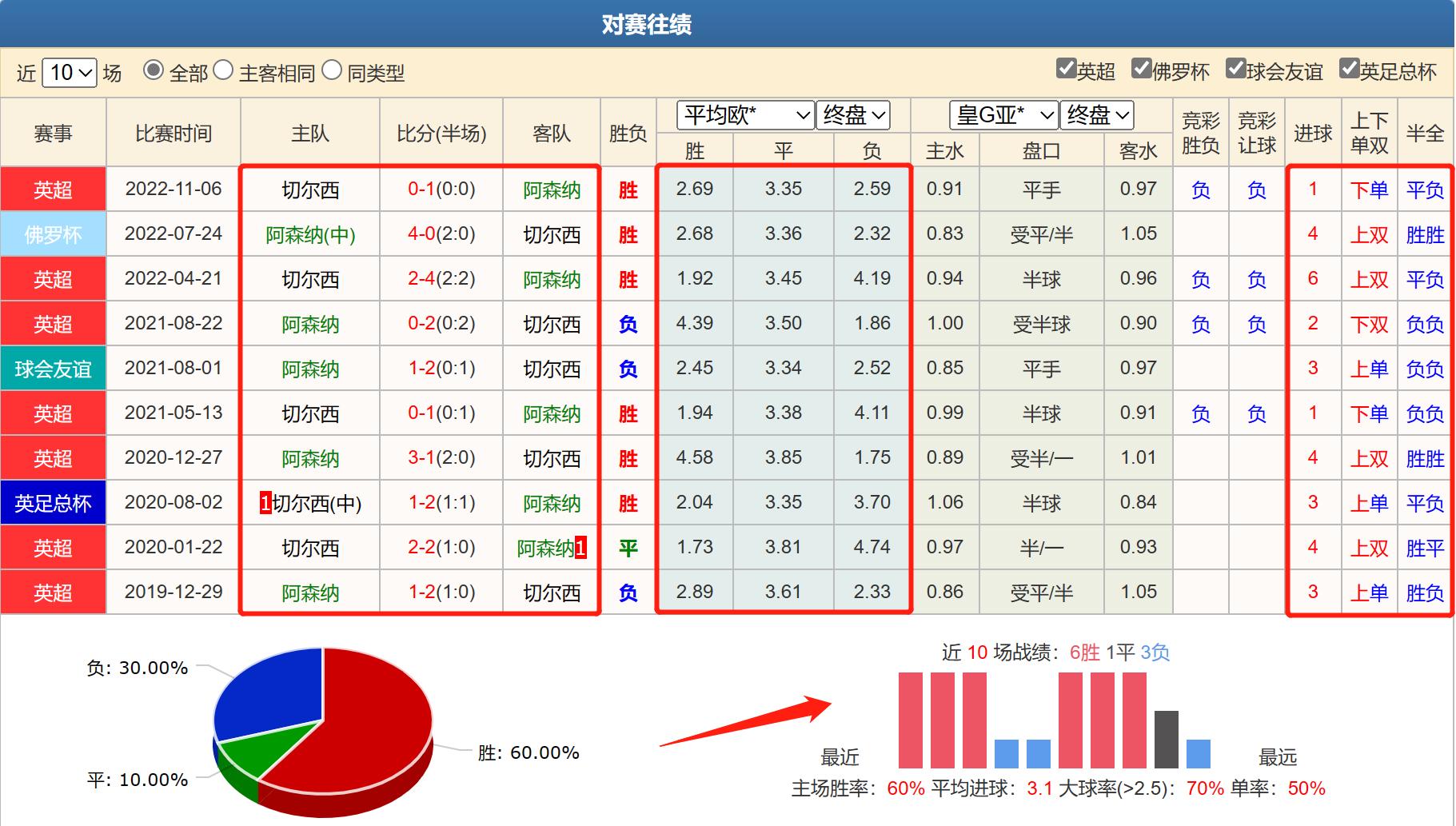This screenshot has height=826, width=1456.
Task: Uncheck the 英超 filter checkbox
Action: click(1067, 70)
